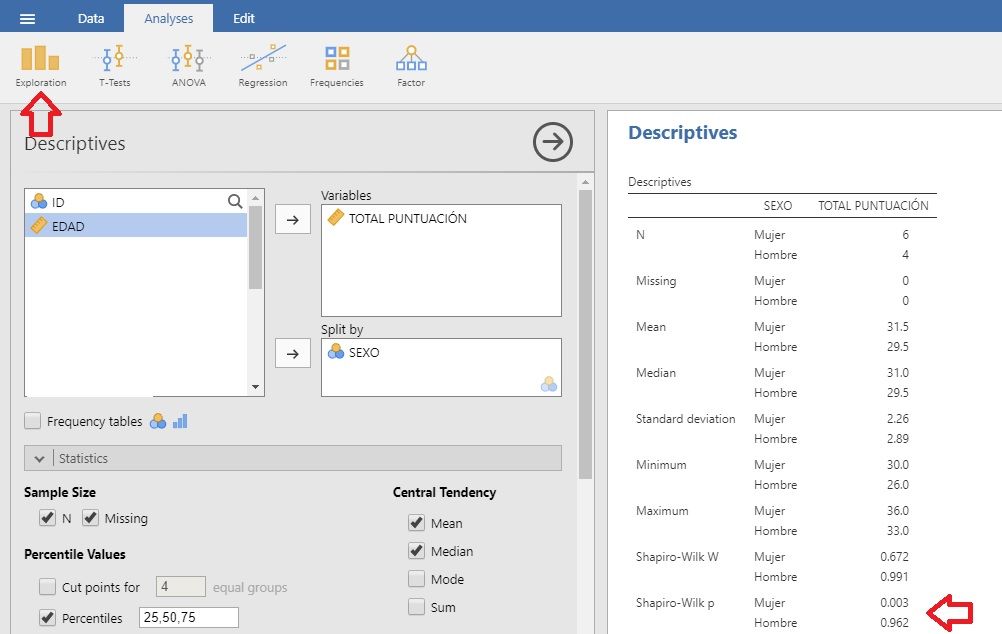Switch to the Edit tab
Image resolution: width=1002 pixels, height=634 pixels.
point(244,18)
